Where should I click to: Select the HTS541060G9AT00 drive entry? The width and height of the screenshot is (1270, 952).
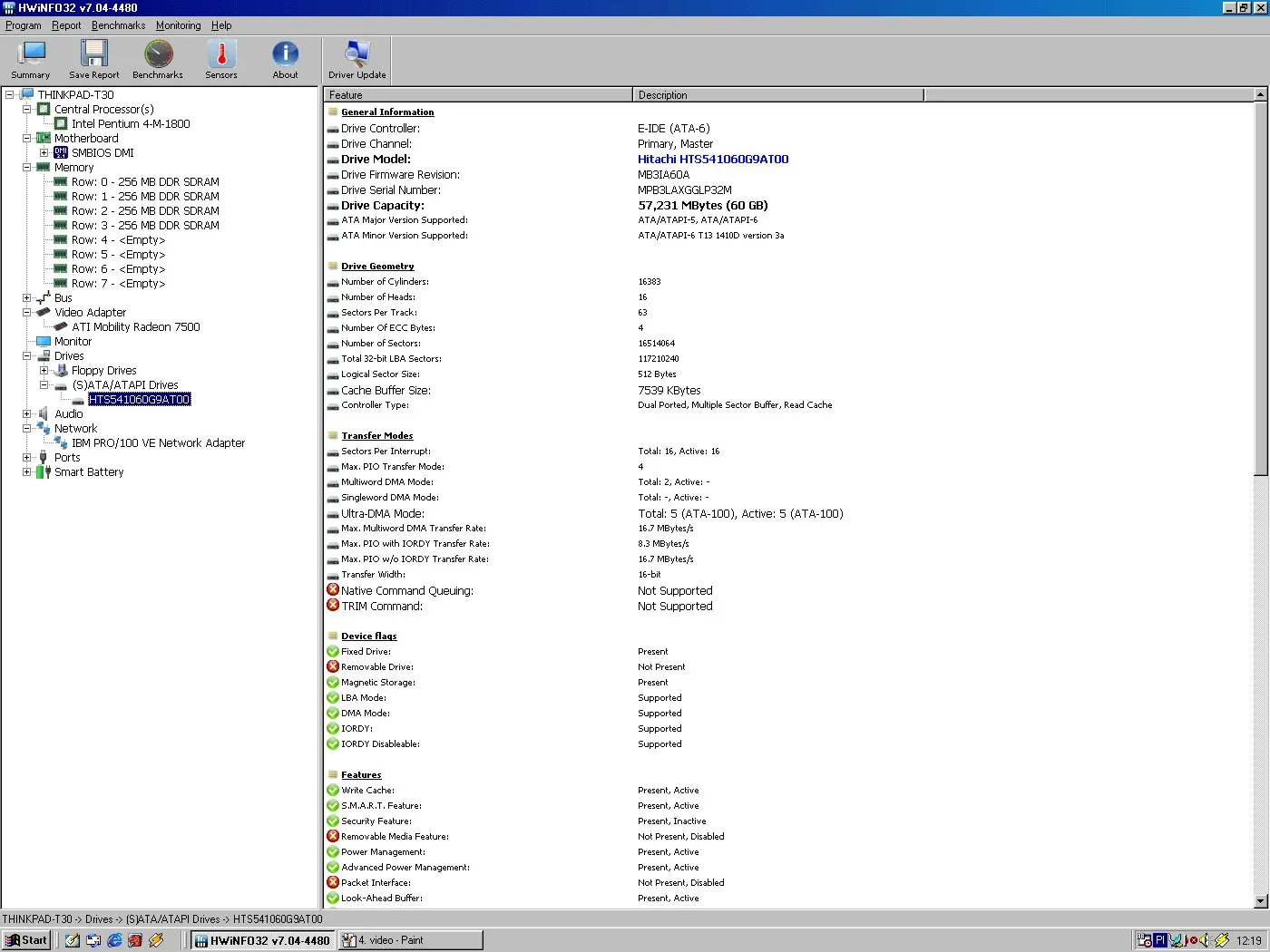pyautogui.click(x=140, y=399)
